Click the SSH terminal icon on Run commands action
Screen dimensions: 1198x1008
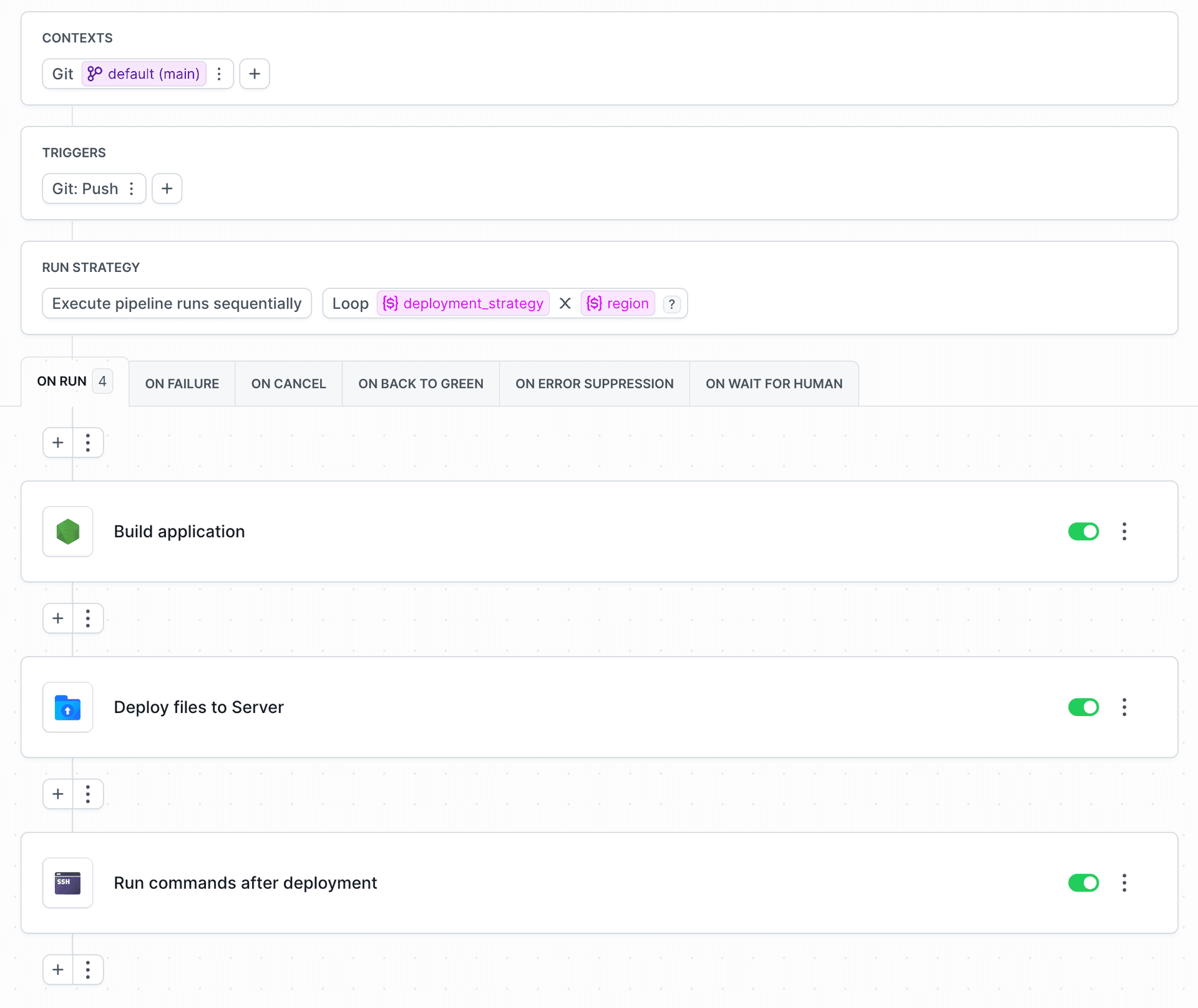coord(67,883)
